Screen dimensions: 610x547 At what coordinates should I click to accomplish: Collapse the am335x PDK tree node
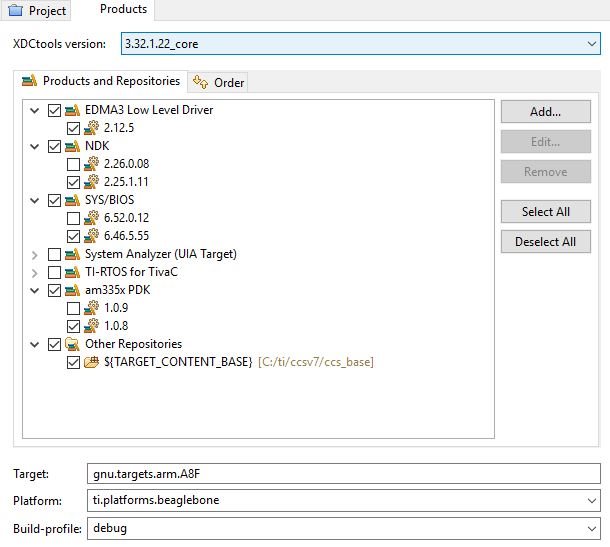pyautogui.click(x=35, y=291)
